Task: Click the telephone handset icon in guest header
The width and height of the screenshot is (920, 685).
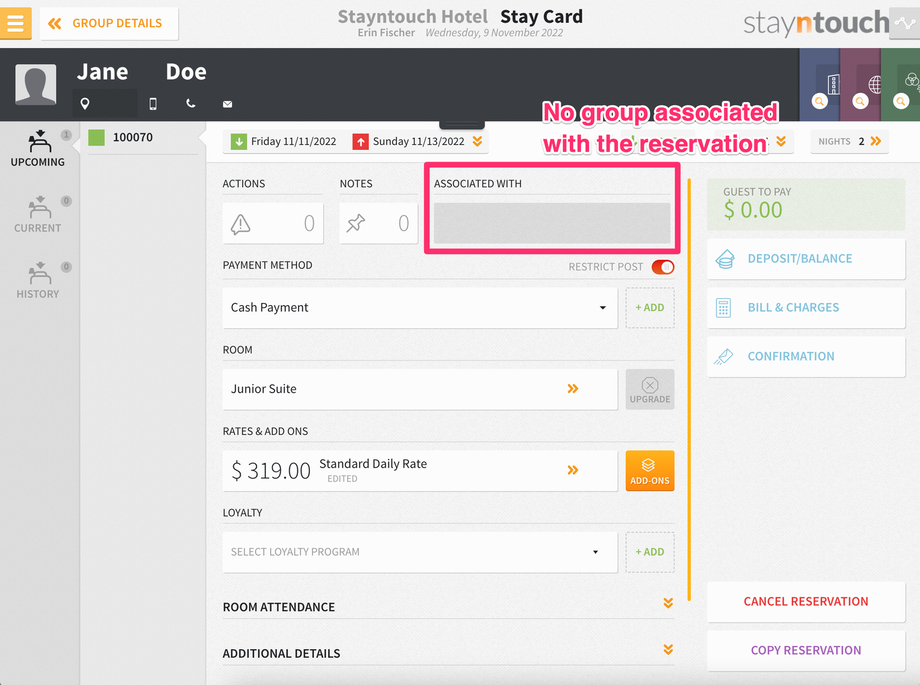Action: [191, 103]
